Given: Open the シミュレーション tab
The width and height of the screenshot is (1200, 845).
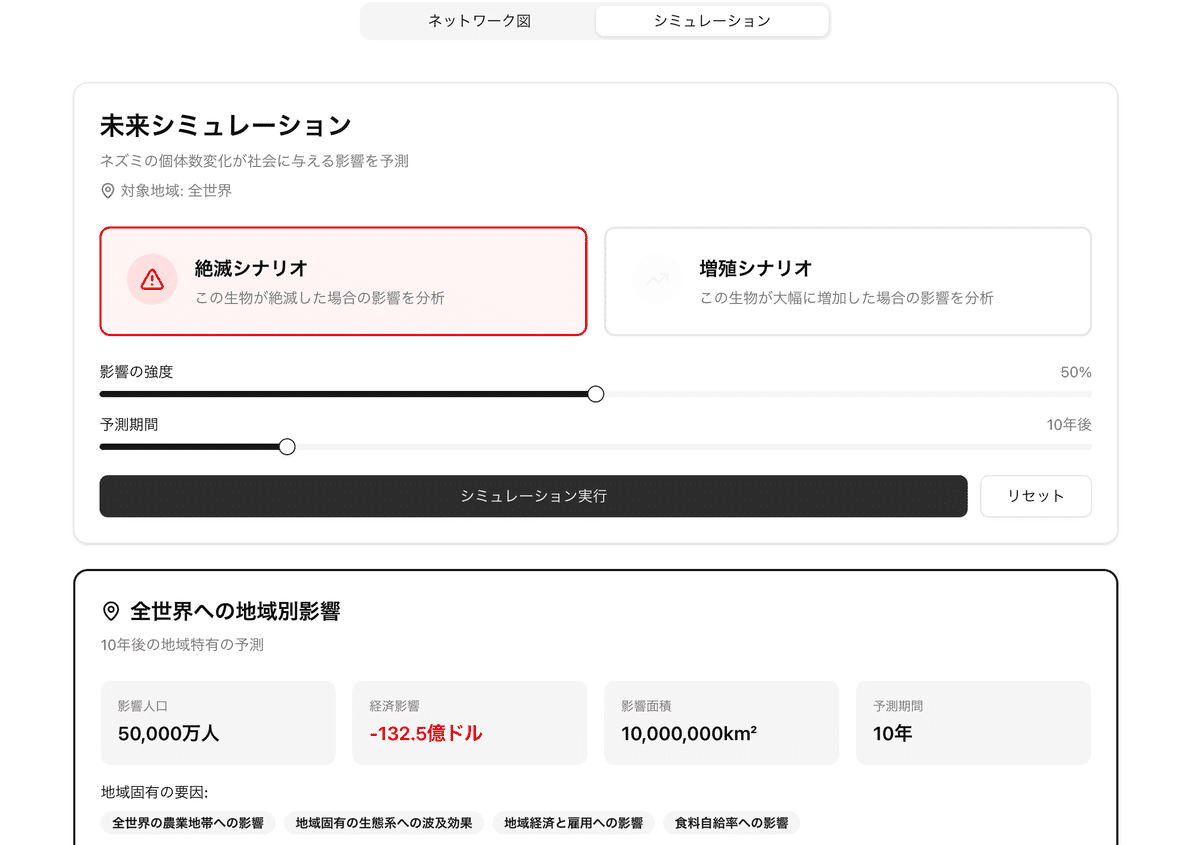Looking at the screenshot, I should click(712, 21).
